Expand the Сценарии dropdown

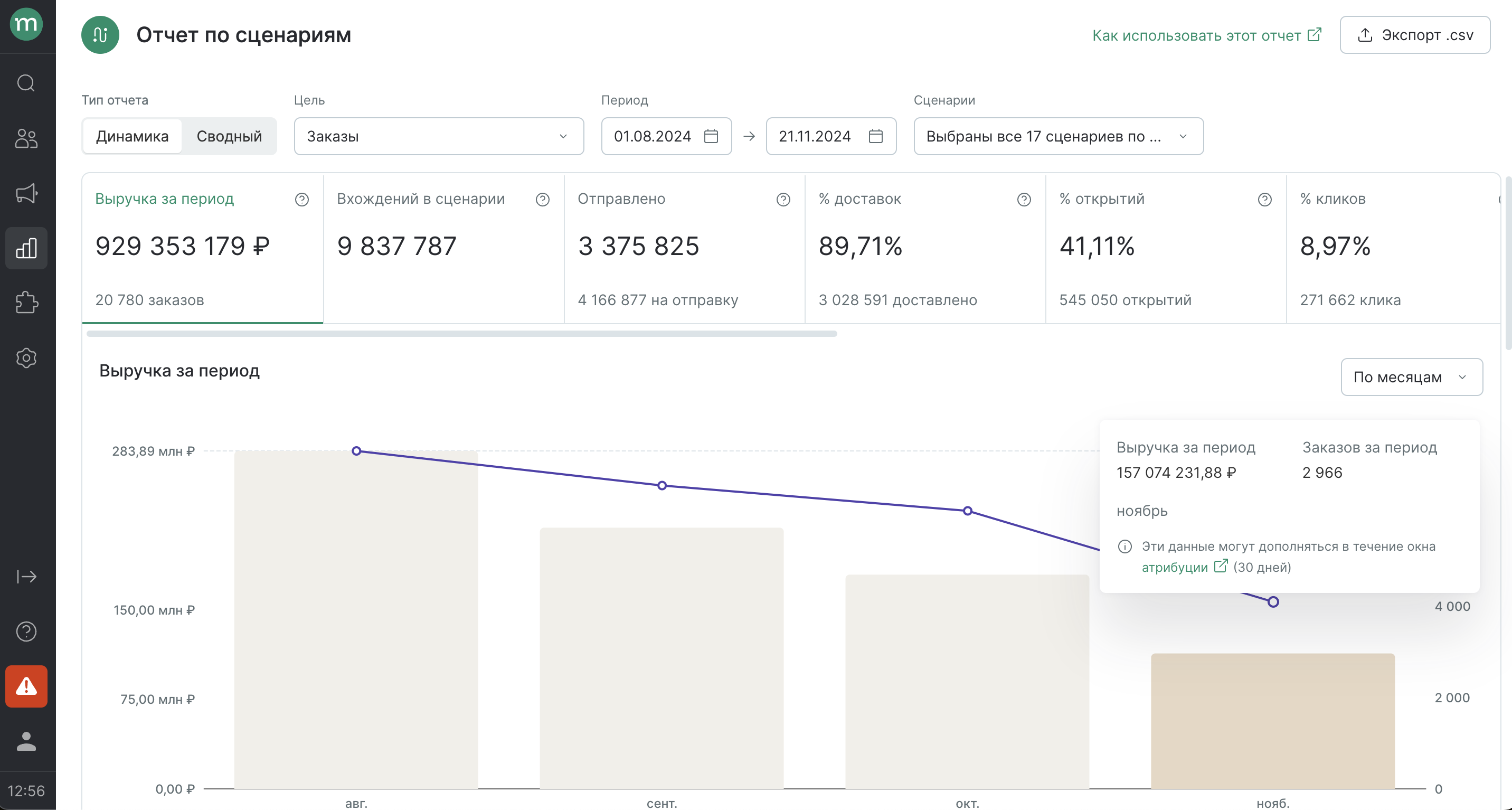[1059, 136]
